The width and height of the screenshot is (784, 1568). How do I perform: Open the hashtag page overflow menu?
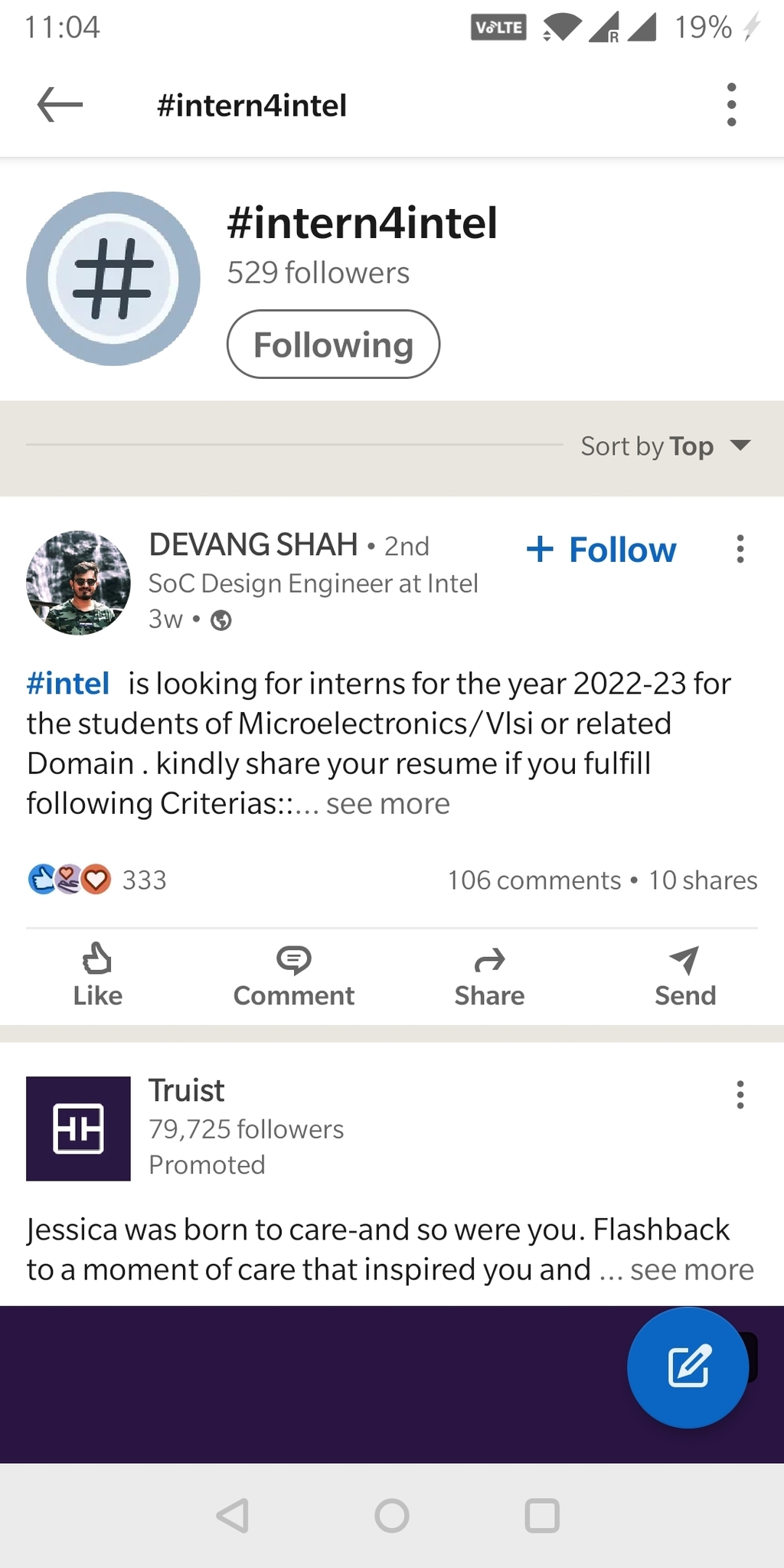coord(731,104)
